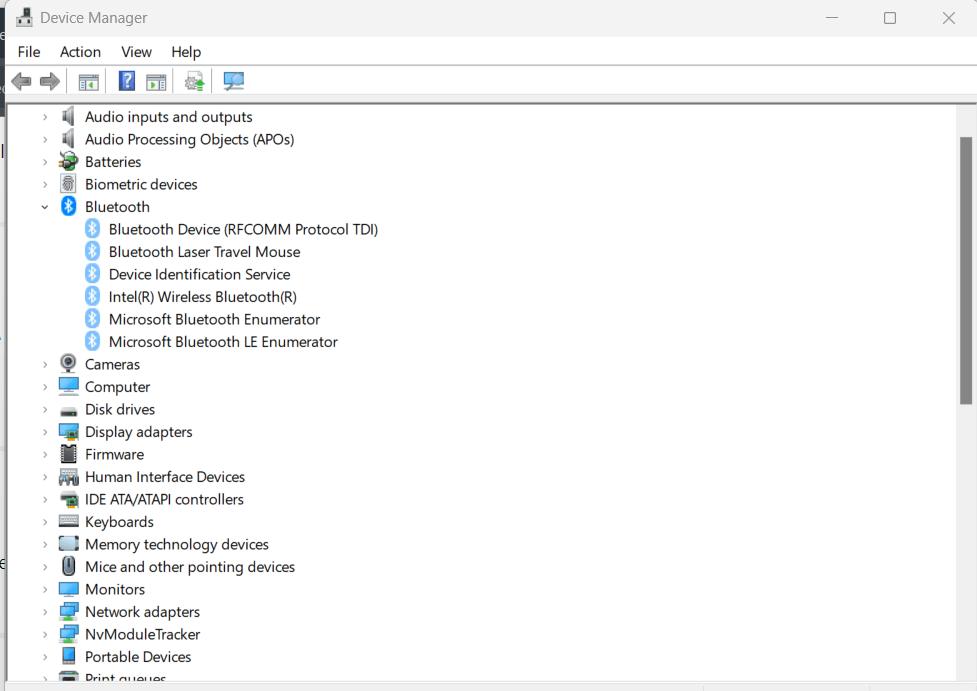Select the Portable Devices label
This screenshot has width=977, height=691.
(x=138, y=657)
